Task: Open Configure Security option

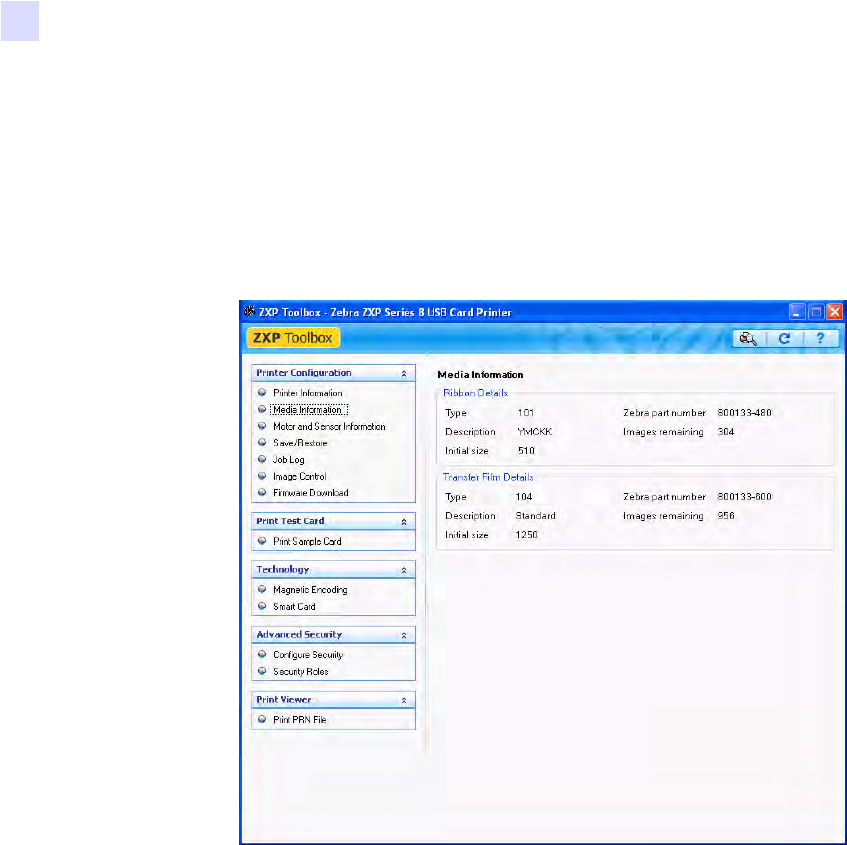Action: point(308,655)
